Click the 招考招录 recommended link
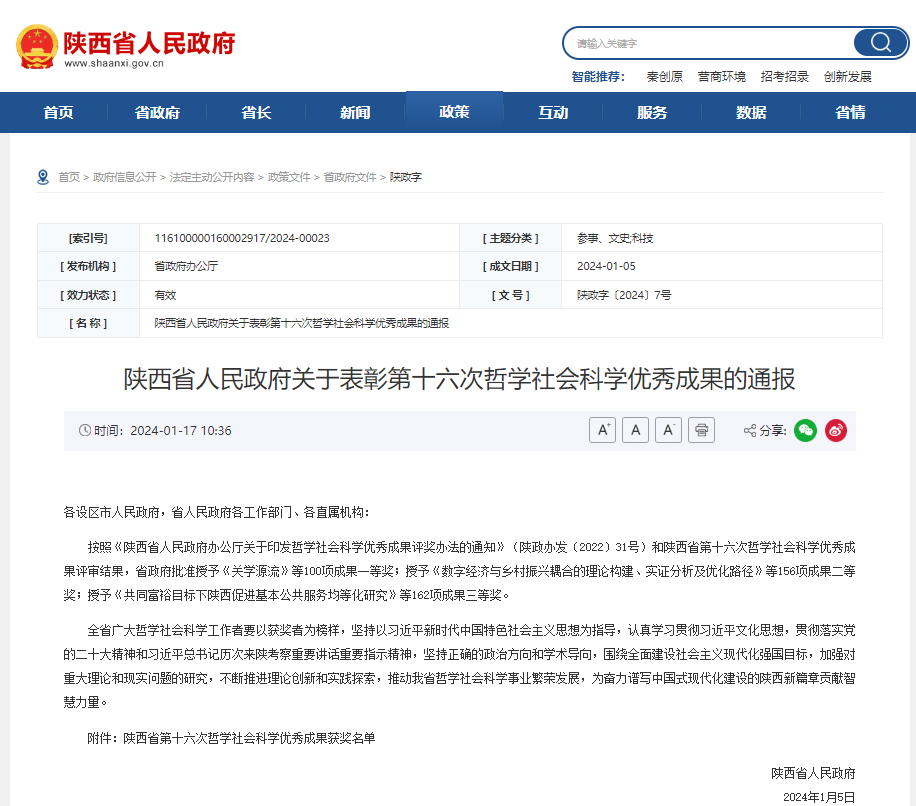Image resolution: width=916 pixels, height=806 pixels. 784,76
